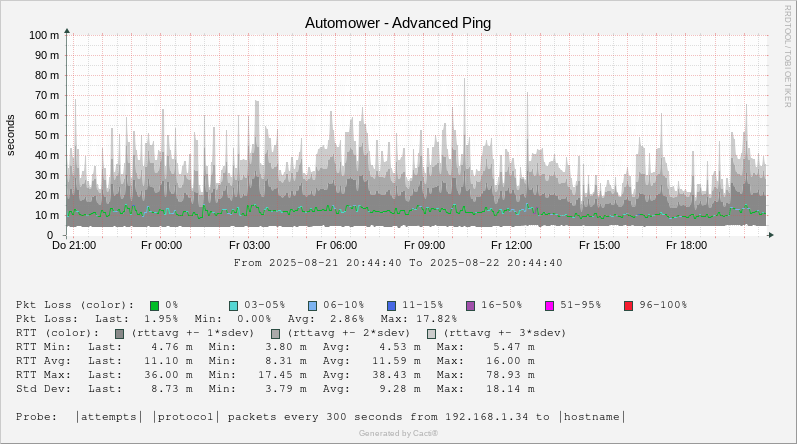Screen dimensions: 797x444
Task: Click the 'Fr 06:00' x-axis label
Action: click(336, 245)
